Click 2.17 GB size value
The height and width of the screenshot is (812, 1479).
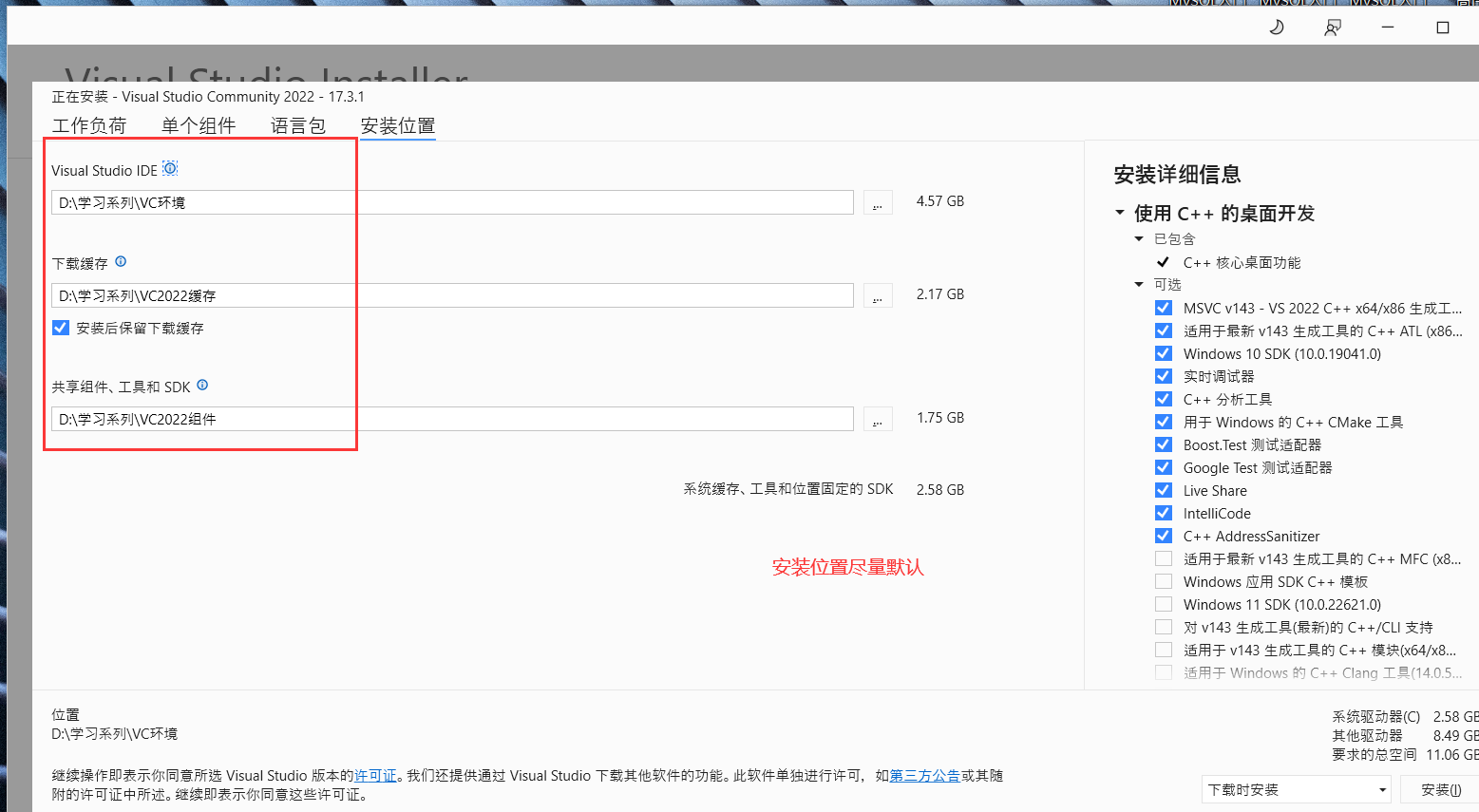(940, 294)
